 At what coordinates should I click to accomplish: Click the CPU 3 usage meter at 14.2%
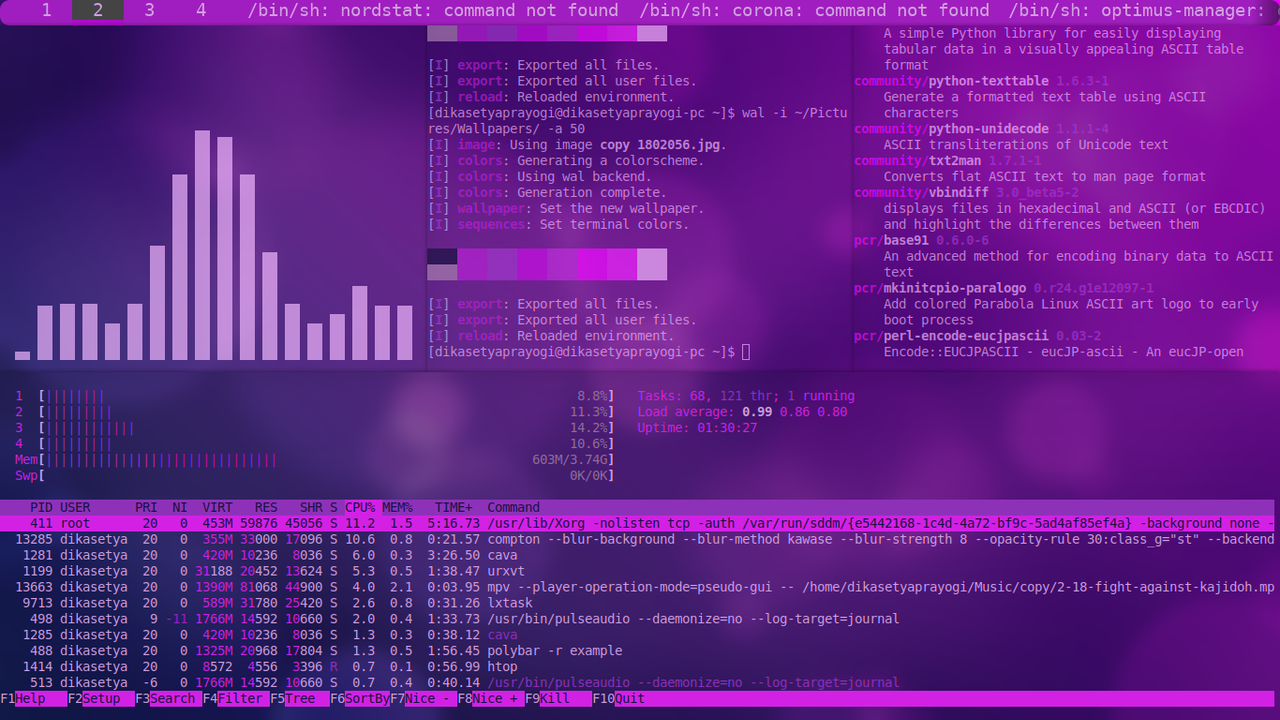pos(314,428)
